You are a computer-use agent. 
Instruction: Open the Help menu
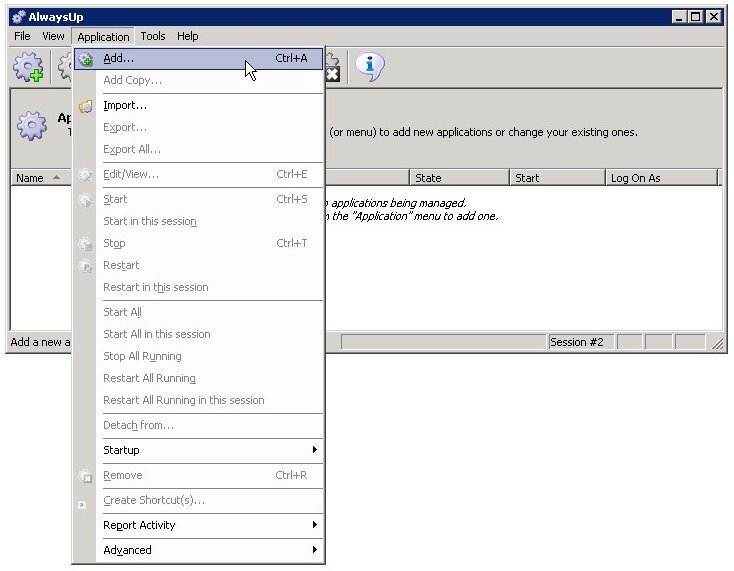188,36
